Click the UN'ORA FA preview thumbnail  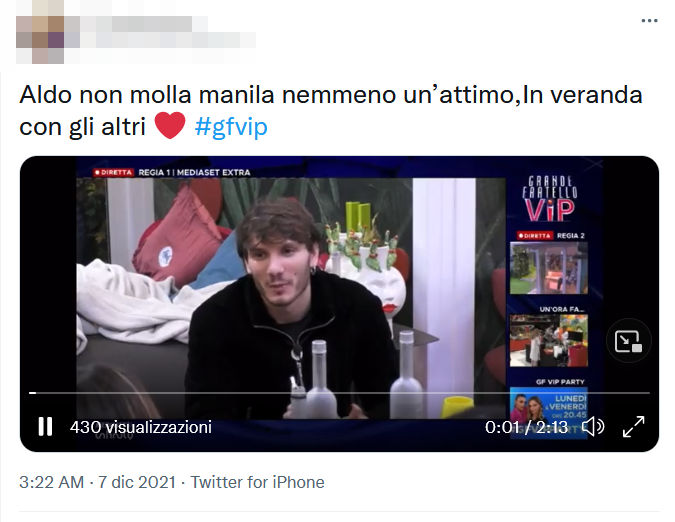pyautogui.click(x=548, y=340)
